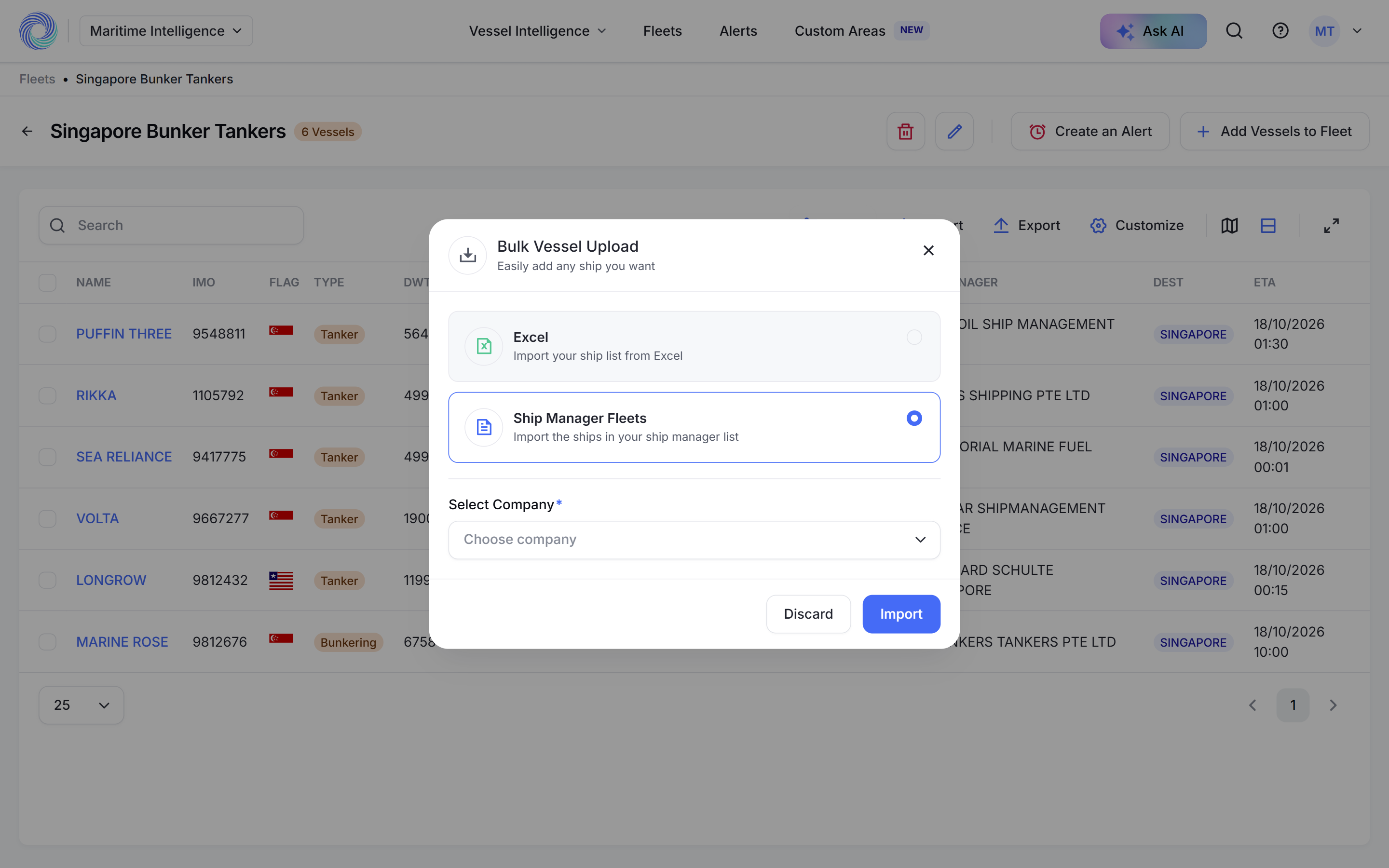Switch to map view icon
Viewport: 1389px width, 868px height.
1229,226
